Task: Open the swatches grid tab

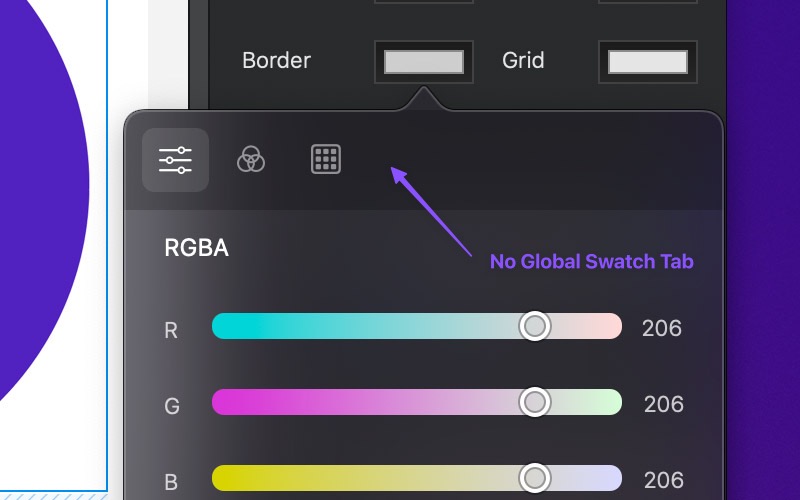Action: (x=326, y=159)
